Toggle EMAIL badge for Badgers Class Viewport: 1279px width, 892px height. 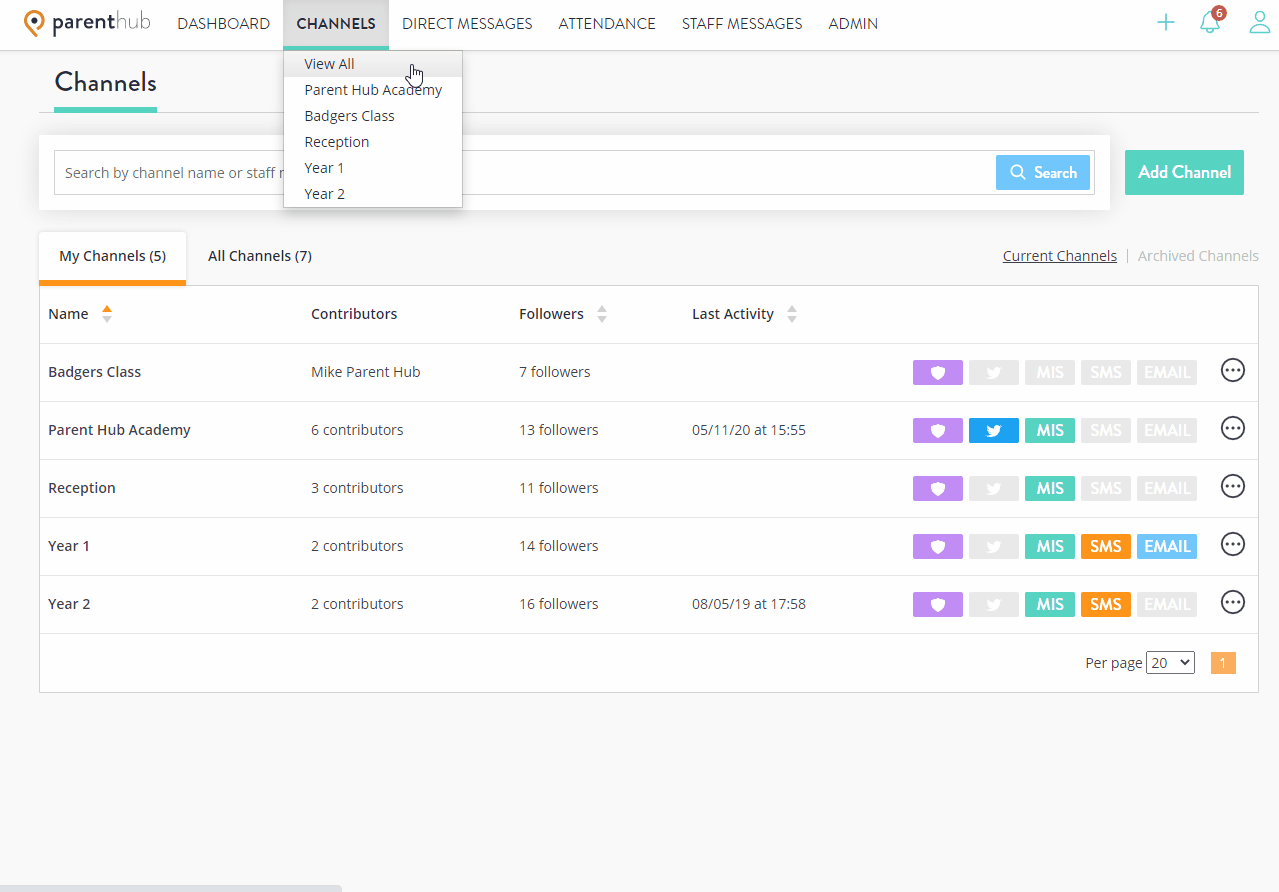pyautogui.click(x=1167, y=372)
